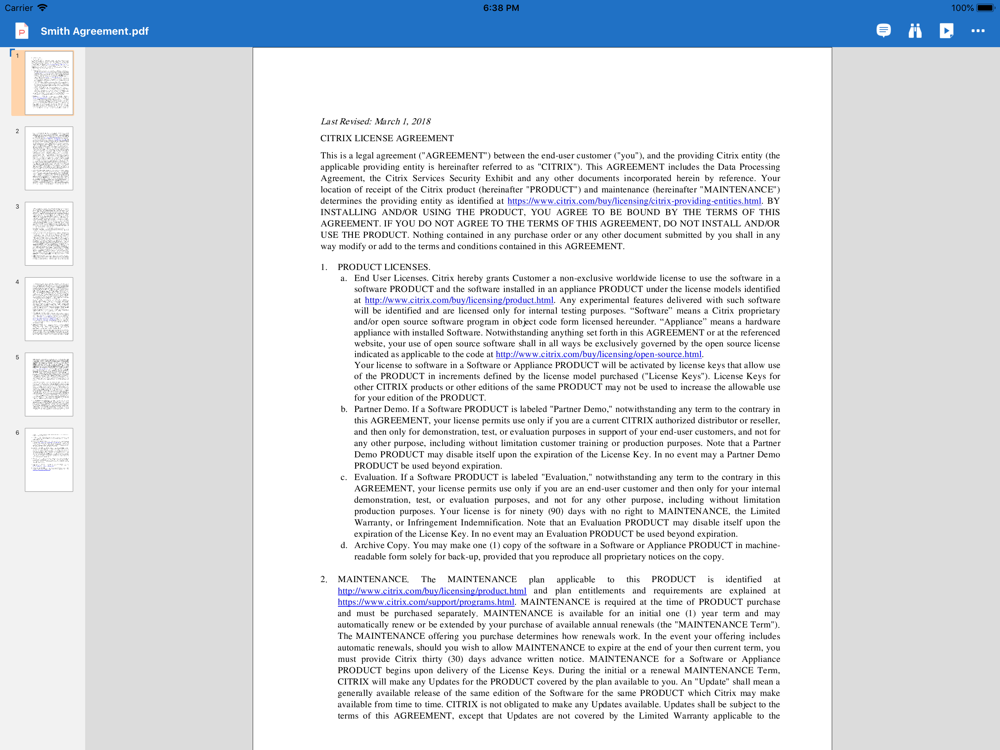
Task: Select the page 1 thumbnail
Action: [x=49, y=83]
